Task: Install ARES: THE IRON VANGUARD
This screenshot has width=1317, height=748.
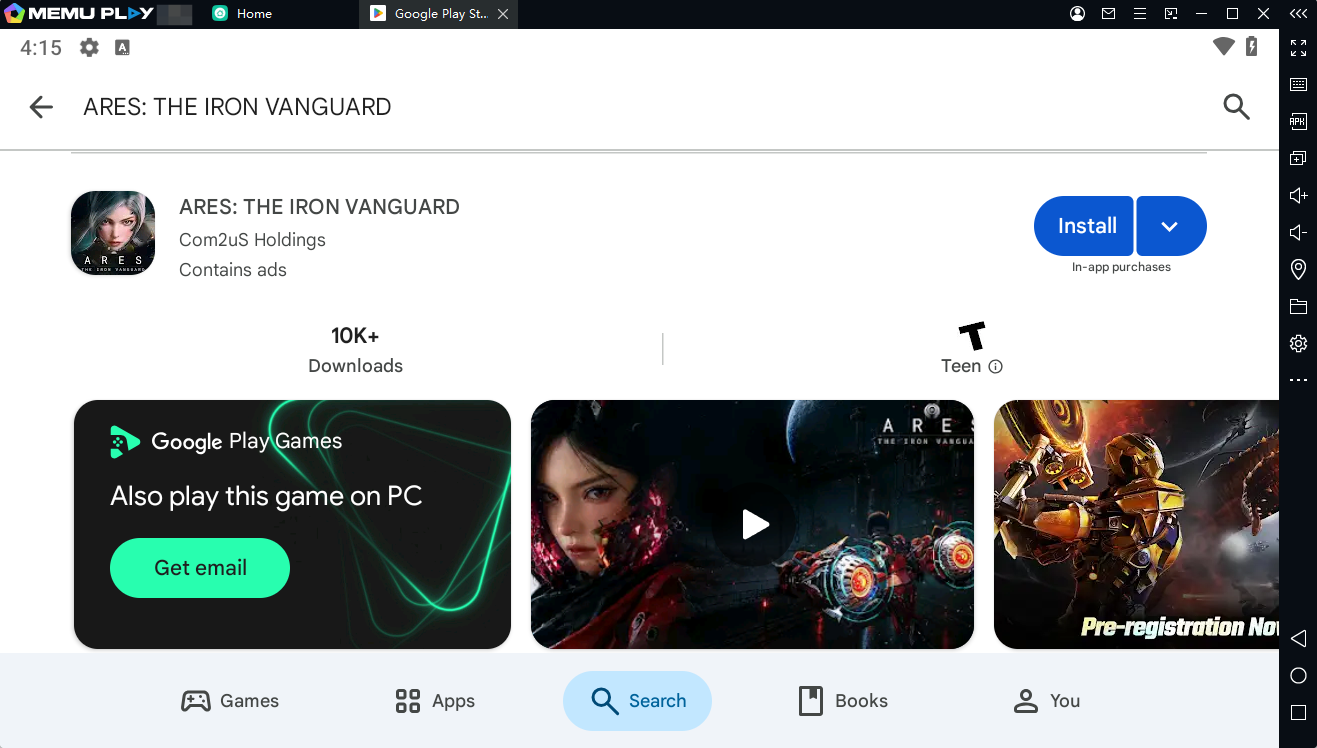Action: 1084,226
